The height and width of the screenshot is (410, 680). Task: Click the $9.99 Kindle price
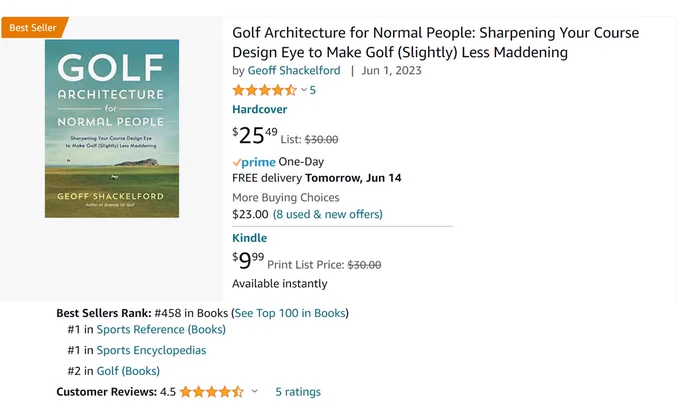point(248,260)
